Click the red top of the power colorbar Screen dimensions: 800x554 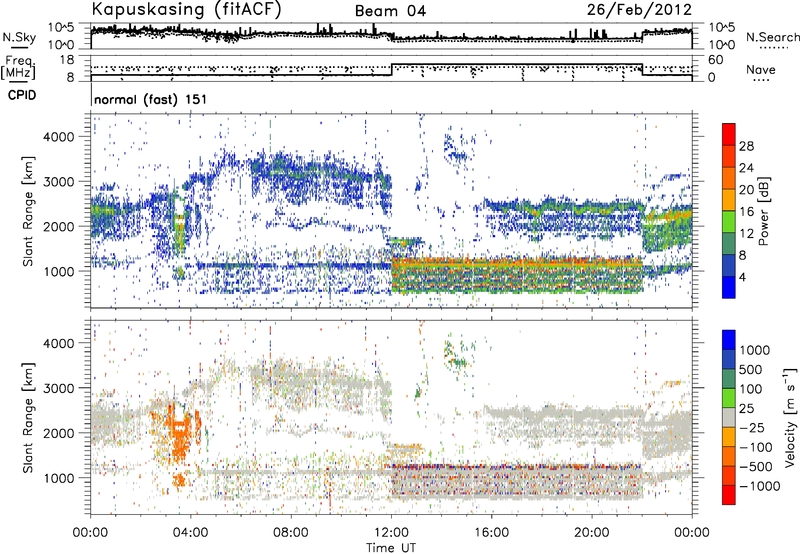[x=729, y=134]
